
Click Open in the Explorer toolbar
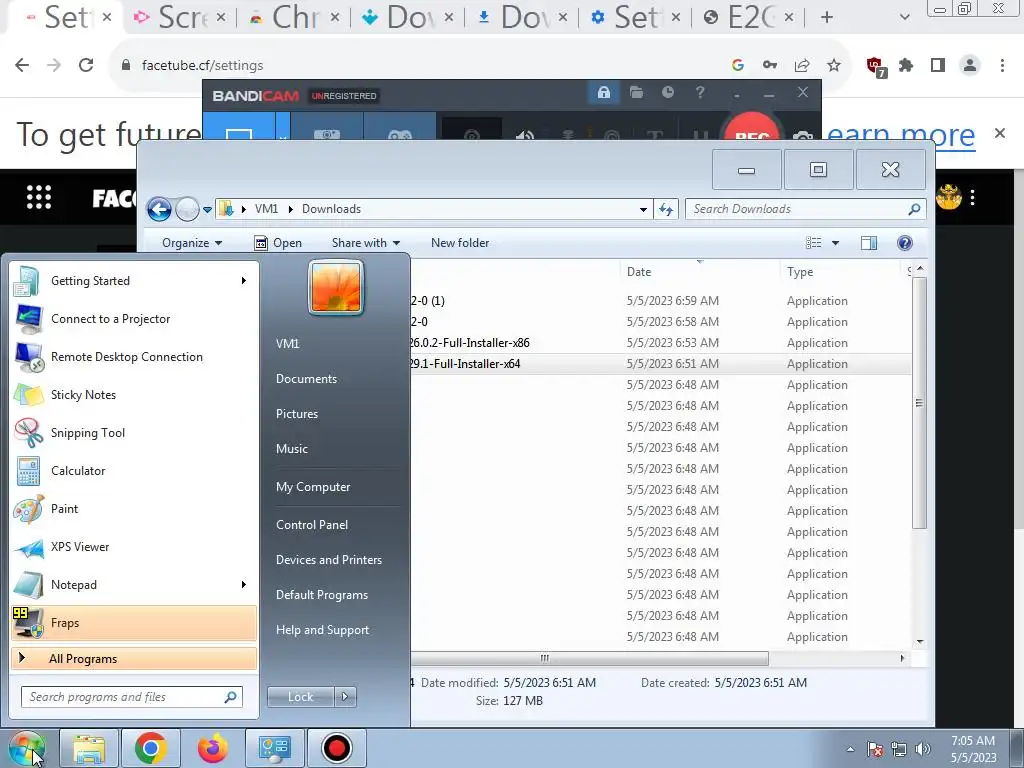tap(278, 243)
